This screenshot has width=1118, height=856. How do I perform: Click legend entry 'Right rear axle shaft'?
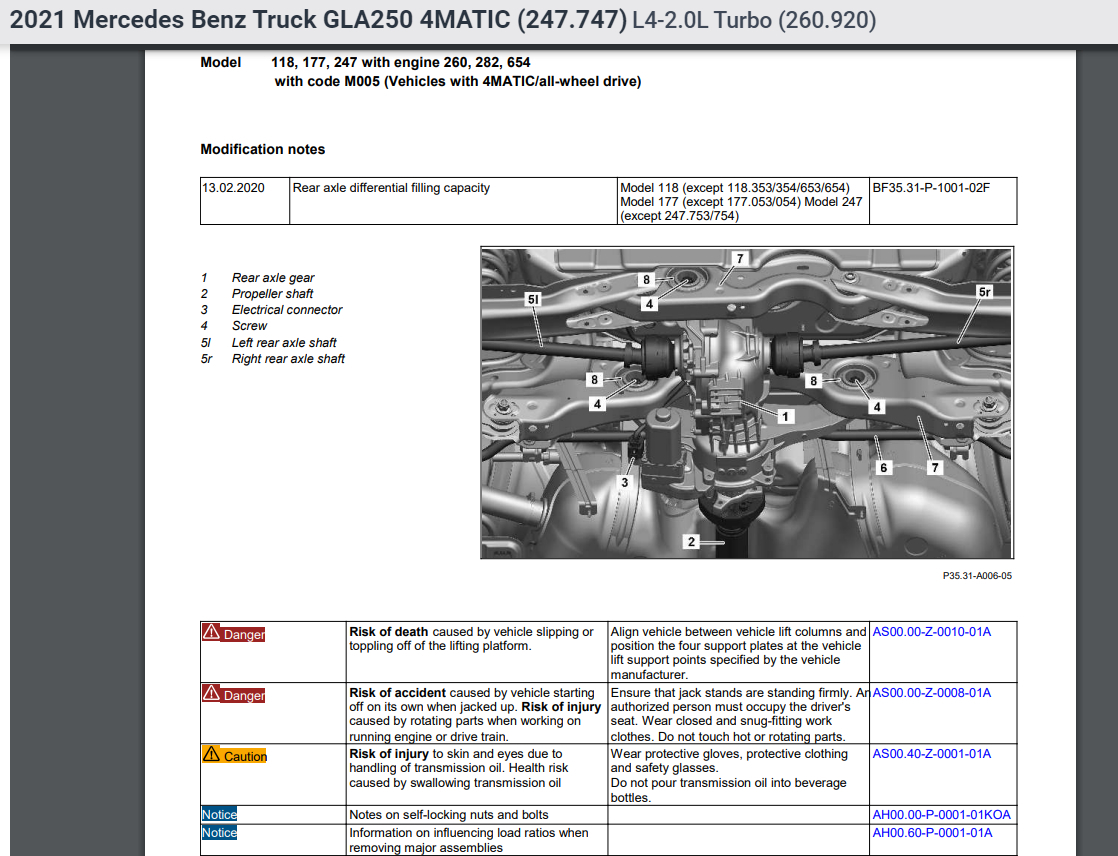point(288,359)
